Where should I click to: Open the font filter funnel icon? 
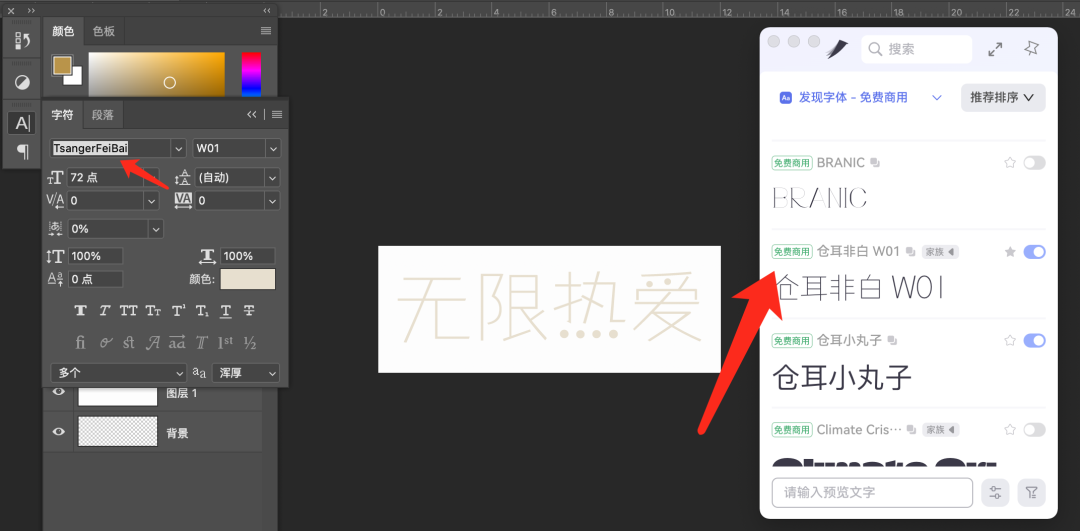[x=1031, y=492]
